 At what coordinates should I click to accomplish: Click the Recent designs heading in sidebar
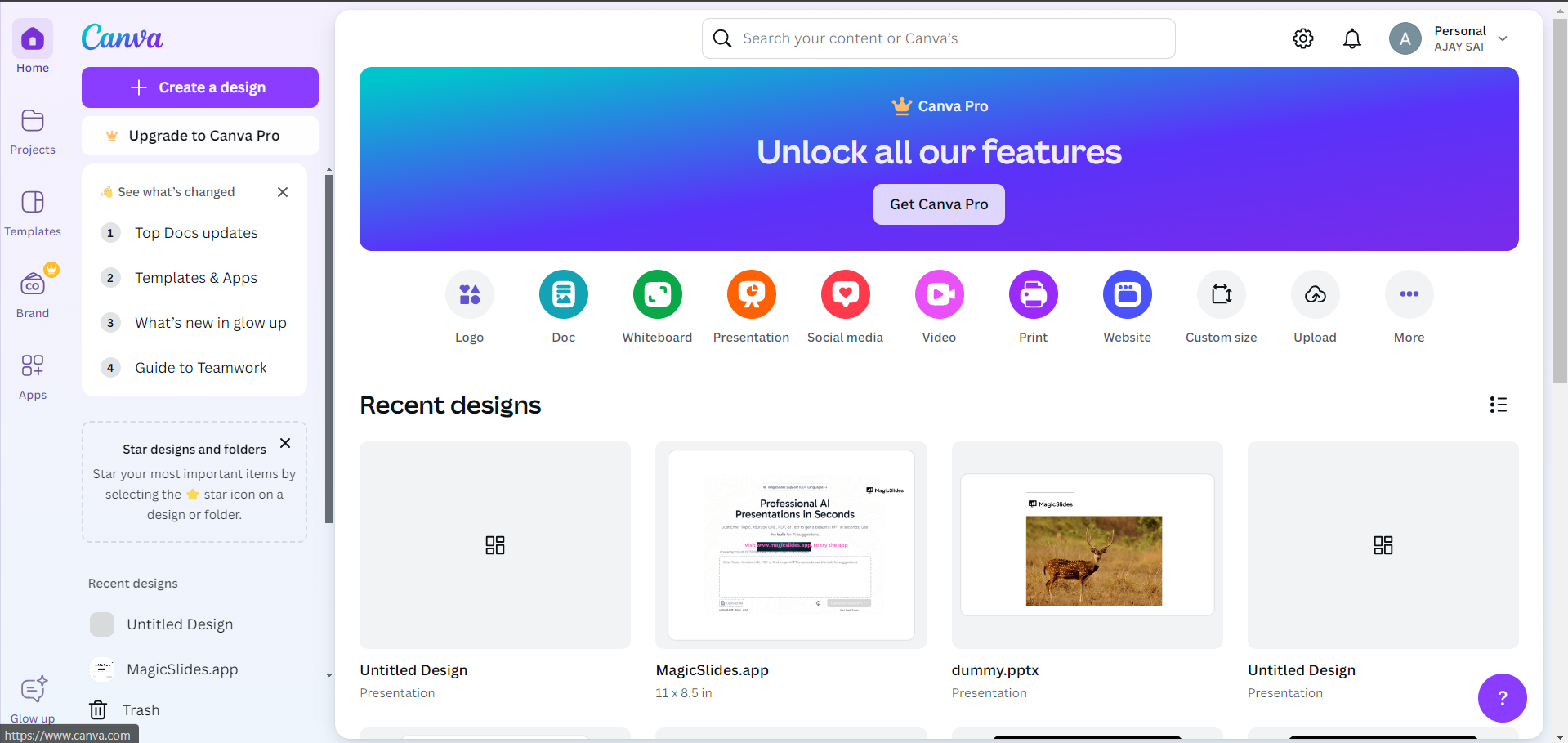click(x=133, y=584)
